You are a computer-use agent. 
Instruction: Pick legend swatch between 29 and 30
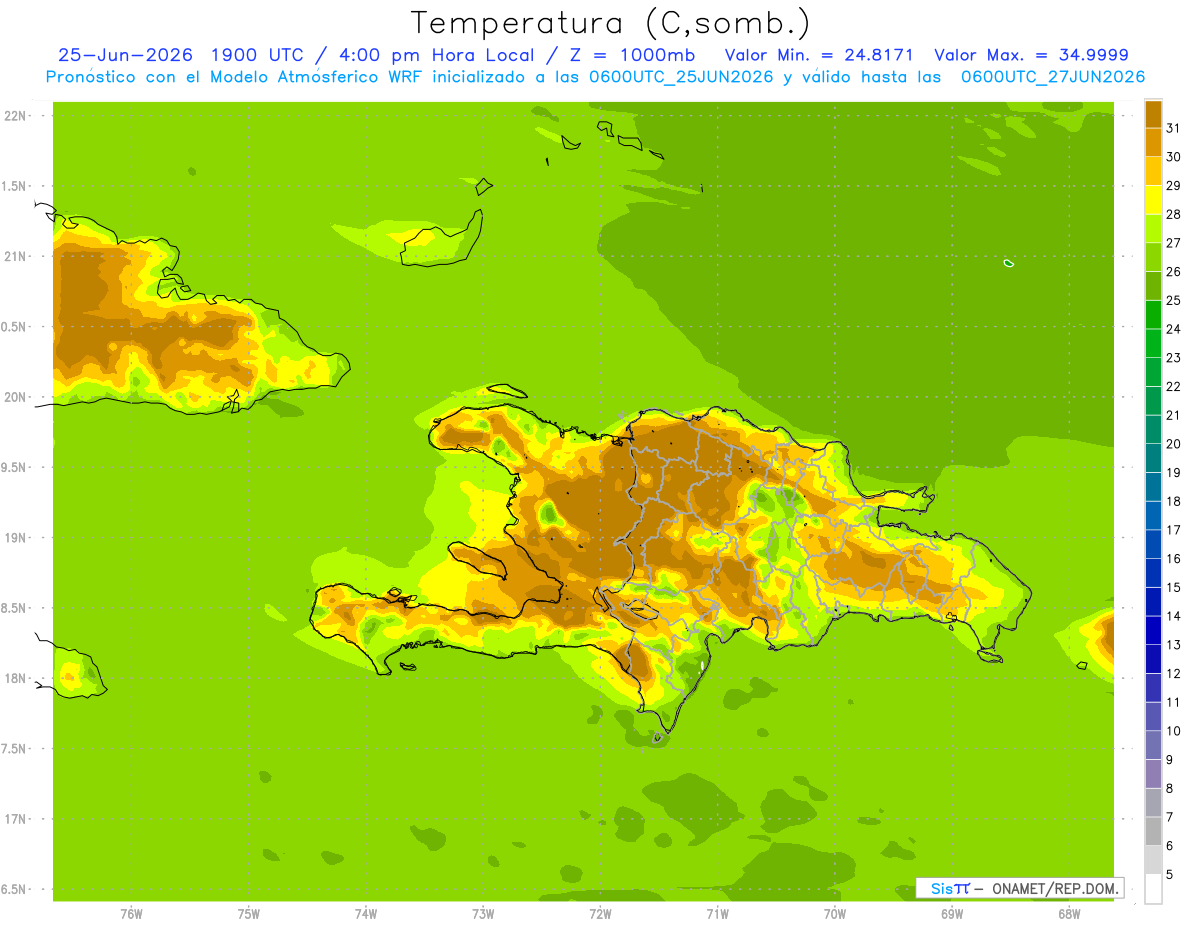[1153, 171]
